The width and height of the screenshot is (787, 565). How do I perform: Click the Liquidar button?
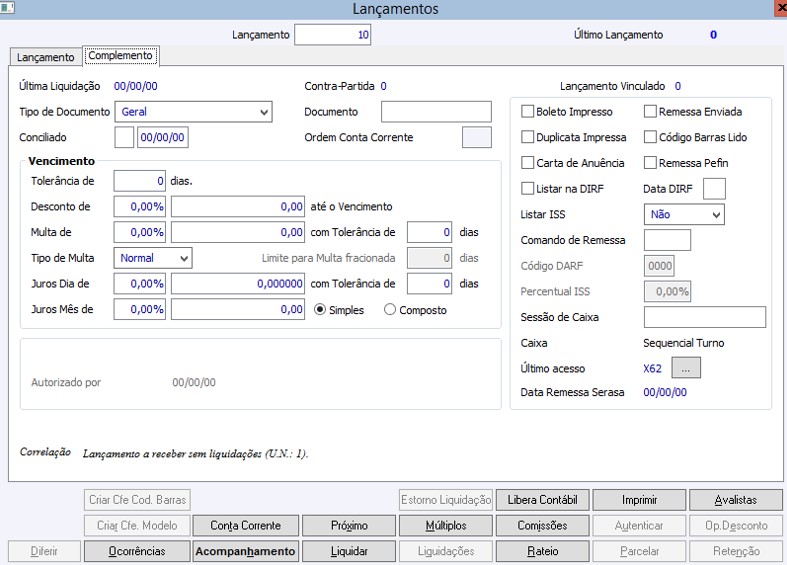(349, 551)
